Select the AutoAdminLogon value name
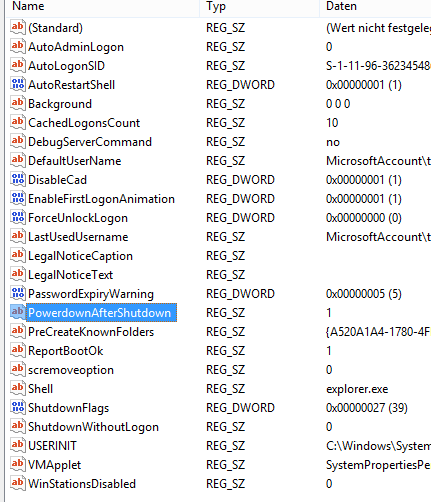Image resolution: width=431 pixels, height=502 pixels. (76, 47)
